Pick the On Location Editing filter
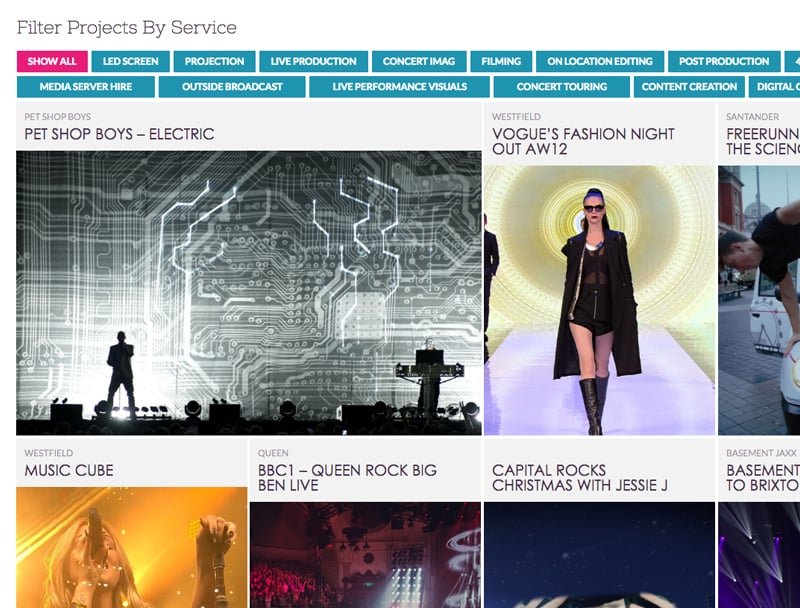The width and height of the screenshot is (800, 608). click(x=599, y=62)
